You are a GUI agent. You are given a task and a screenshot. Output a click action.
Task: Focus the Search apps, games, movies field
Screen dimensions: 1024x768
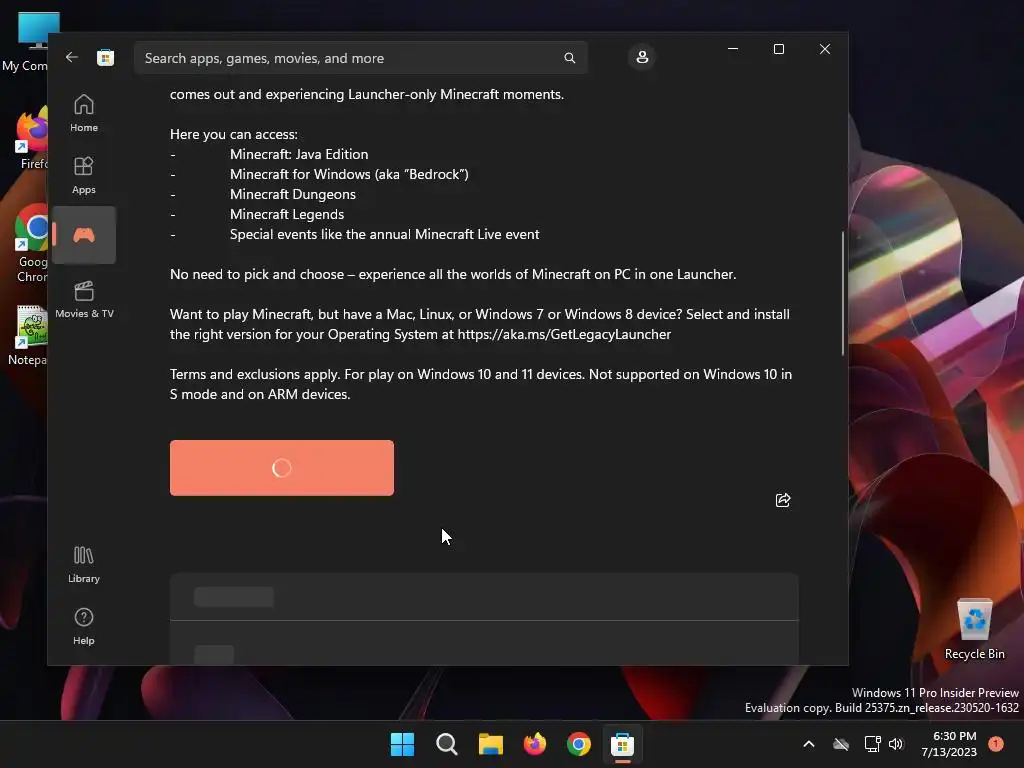point(360,58)
